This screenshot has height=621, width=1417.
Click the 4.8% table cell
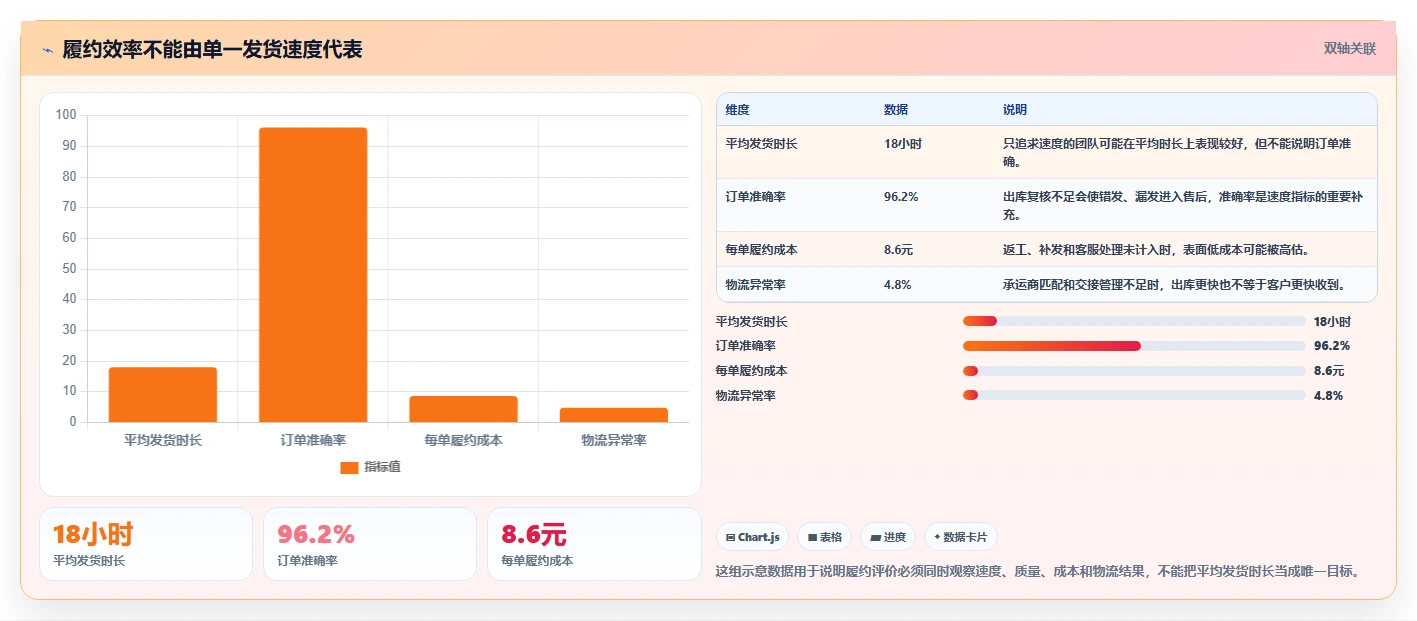pyautogui.click(x=898, y=285)
